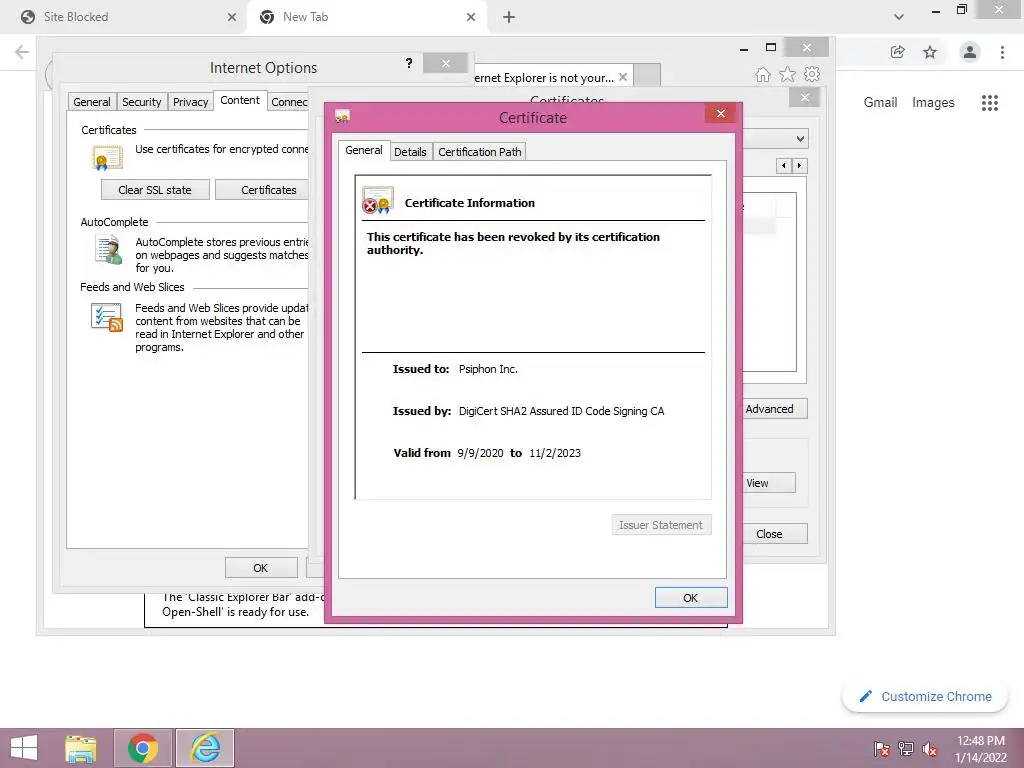This screenshot has height=768, width=1024.
Task: Click the left tab scroll arrow in Certificates window
Action: [x=784, y=166]
